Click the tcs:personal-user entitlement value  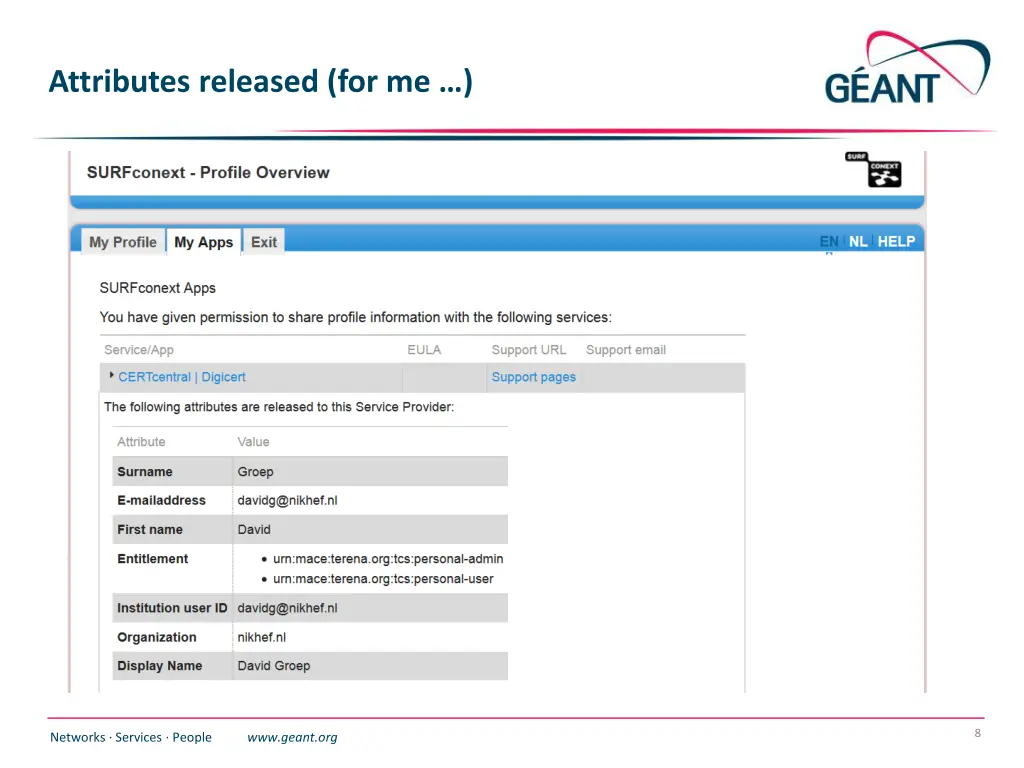(x=383, y=579)
